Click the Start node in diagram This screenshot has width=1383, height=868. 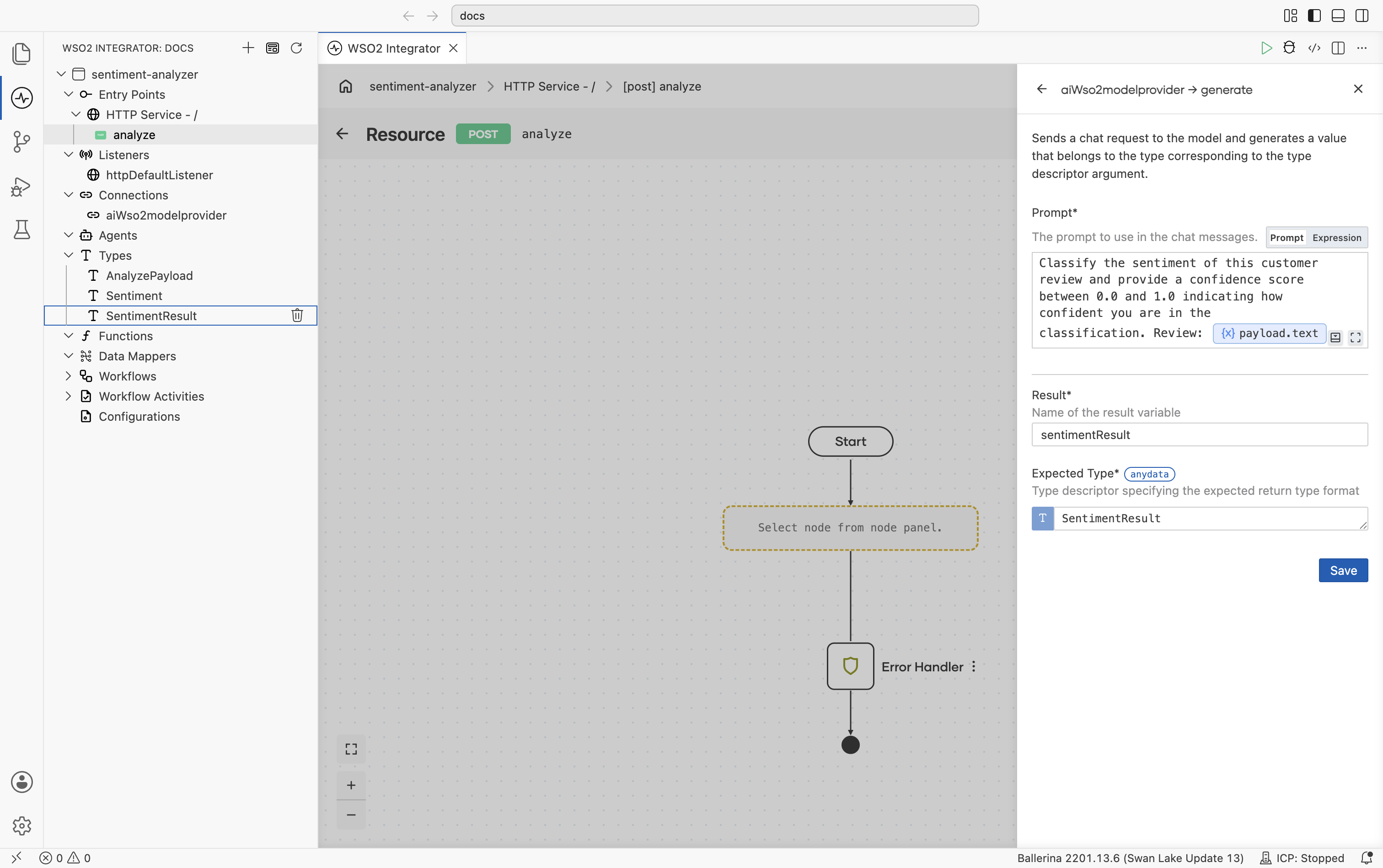850,441
